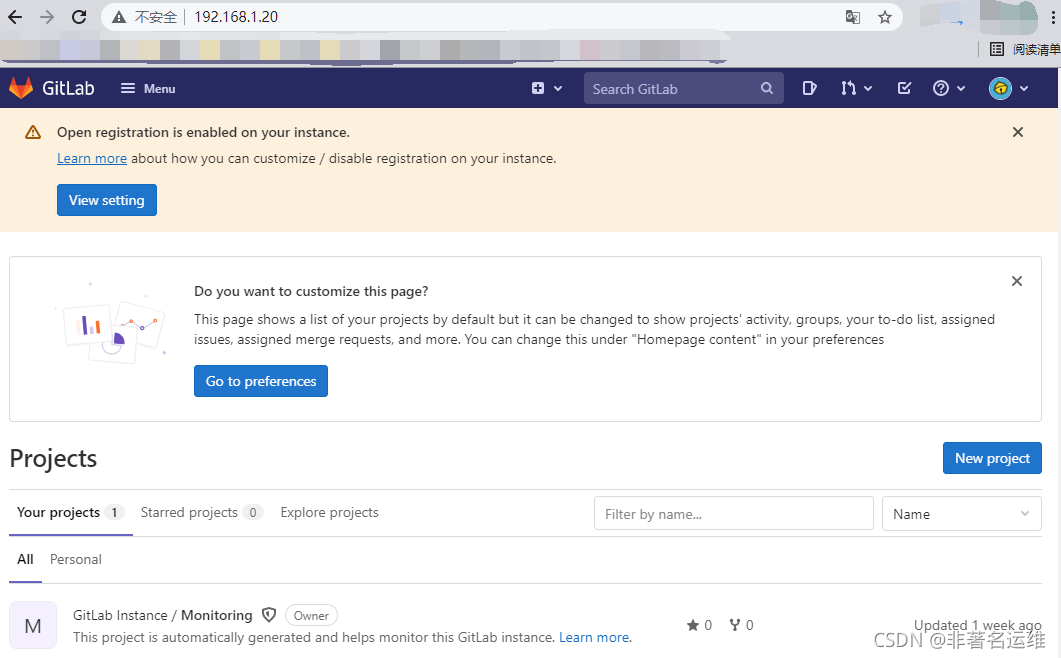1061x658 pixels.
Task: Click the Owner badge
Action: point(311,615)
